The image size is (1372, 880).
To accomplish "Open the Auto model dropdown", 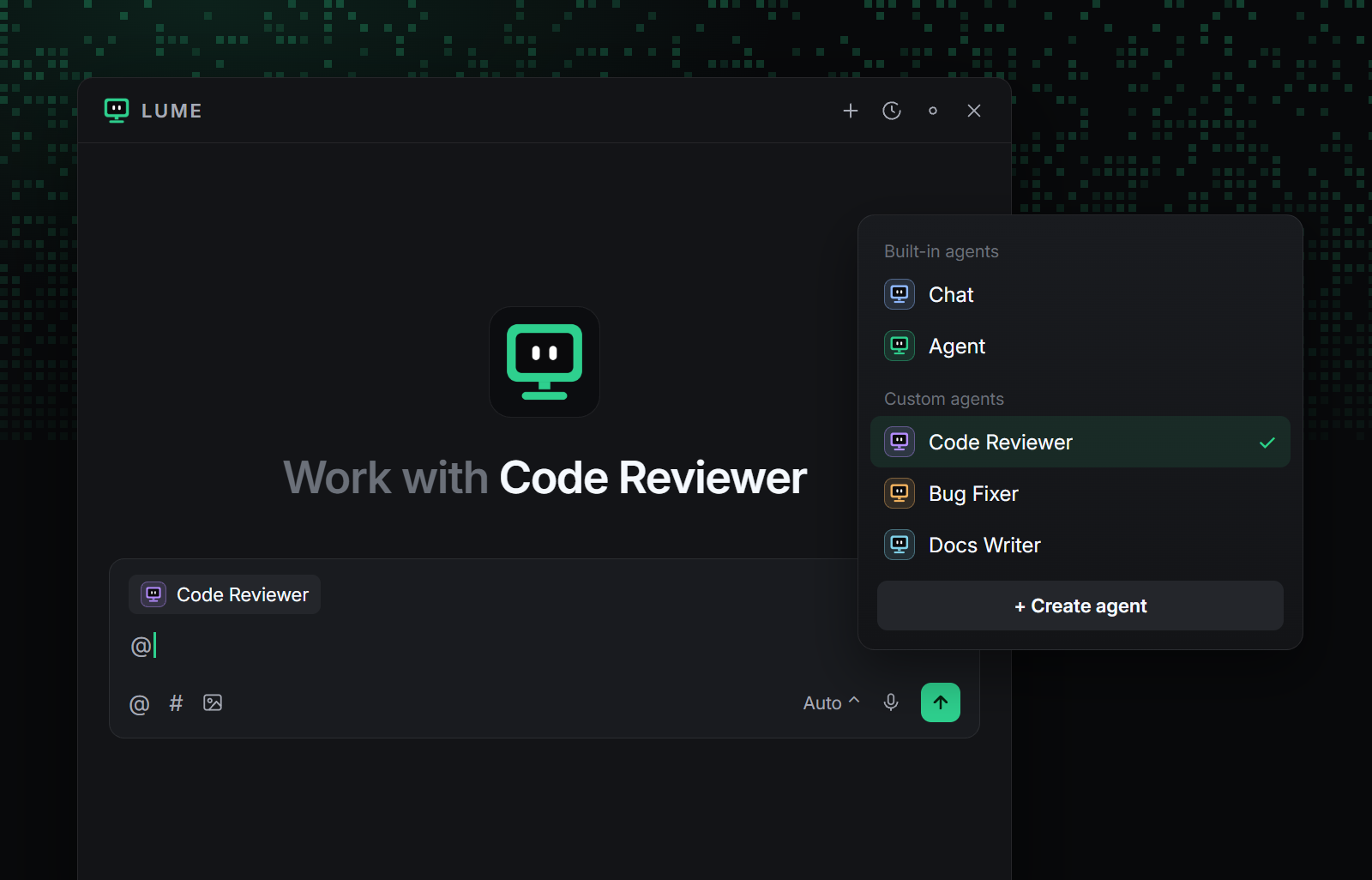I will click(x=831, y=702).
